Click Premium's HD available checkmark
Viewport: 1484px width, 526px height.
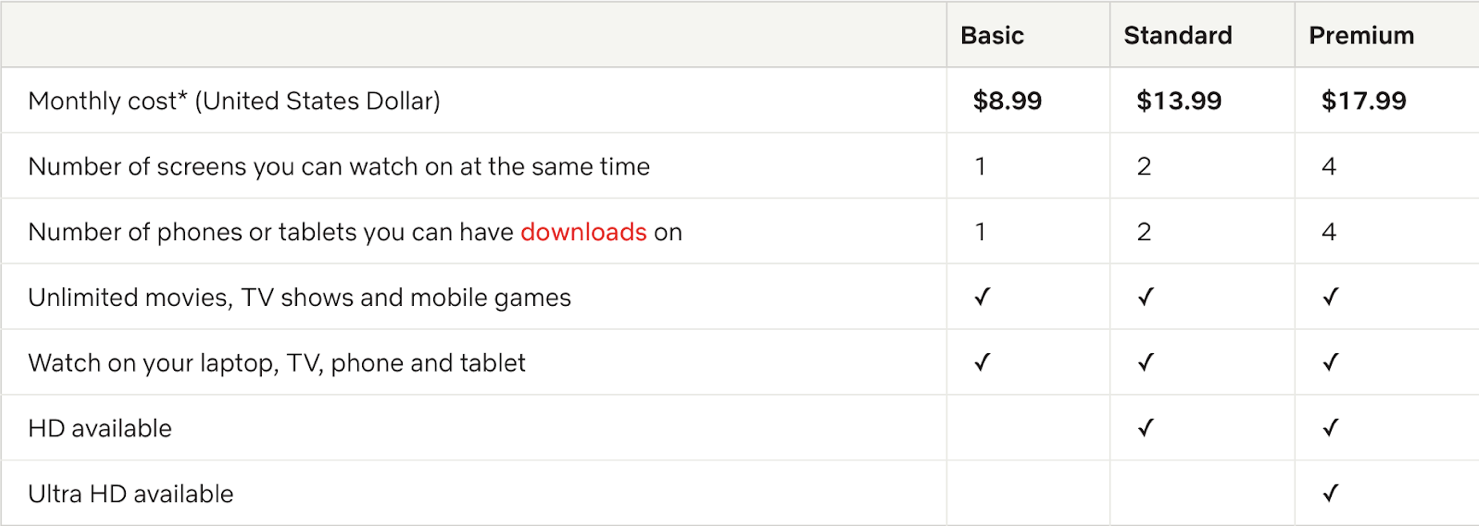click(x=1329, y=428)
